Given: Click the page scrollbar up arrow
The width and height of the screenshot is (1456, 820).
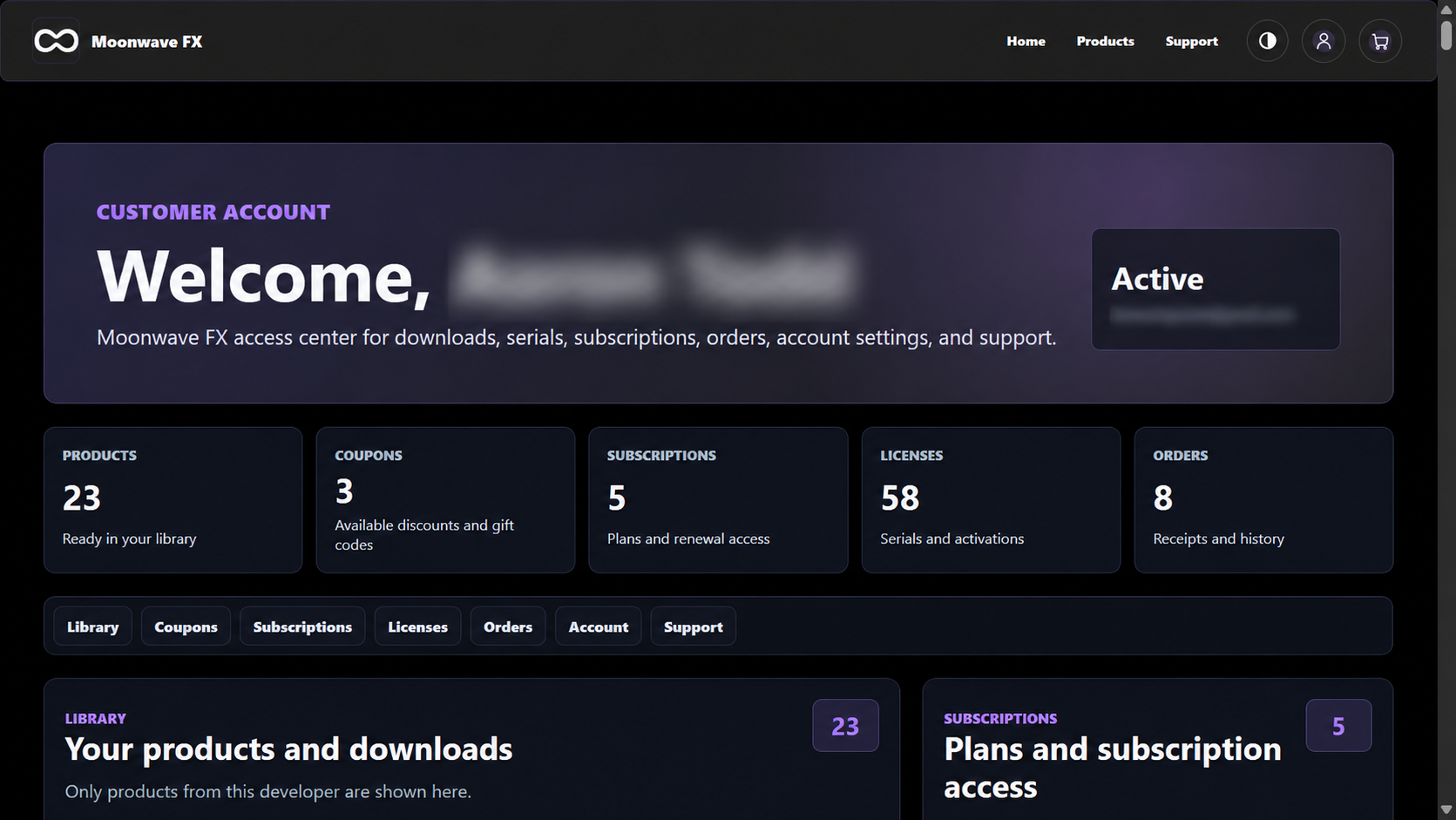Looking at the screenshot, I should click(x=1446, y=9).
